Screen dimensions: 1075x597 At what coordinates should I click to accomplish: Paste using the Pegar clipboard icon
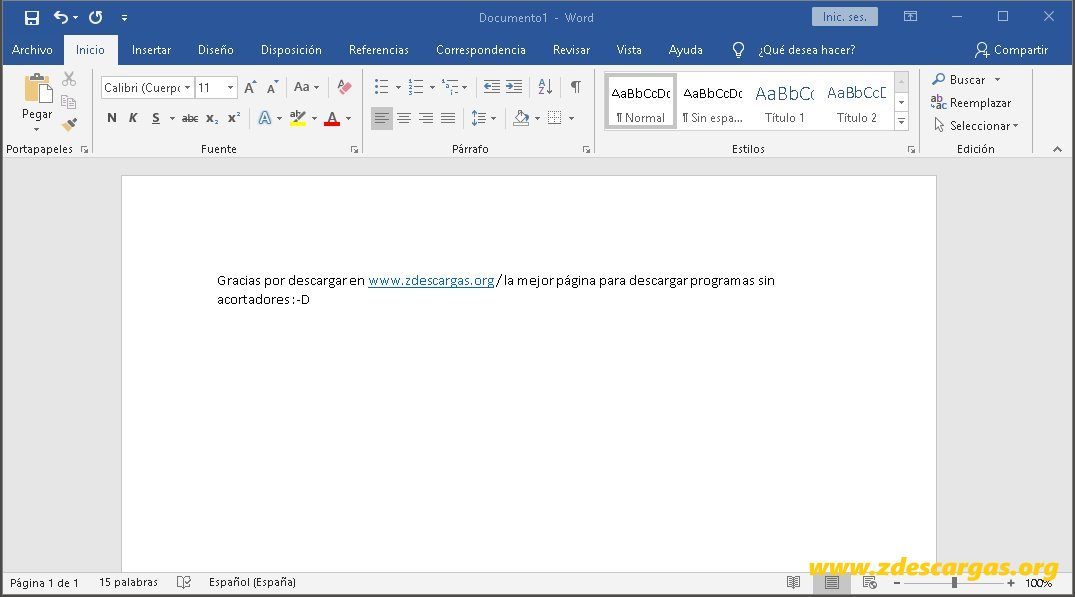coord(38,89)
